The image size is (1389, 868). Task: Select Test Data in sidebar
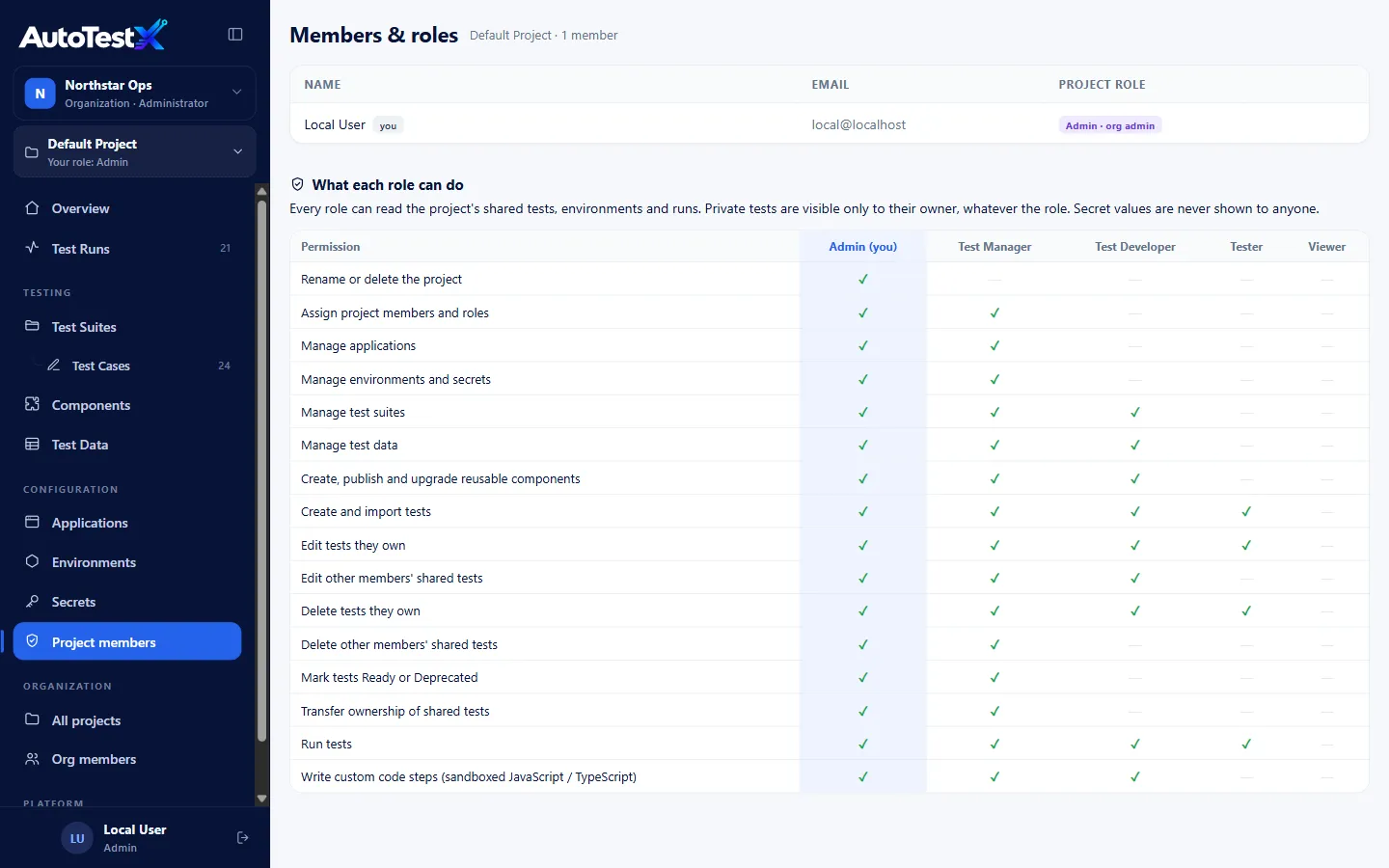(127, 445)
